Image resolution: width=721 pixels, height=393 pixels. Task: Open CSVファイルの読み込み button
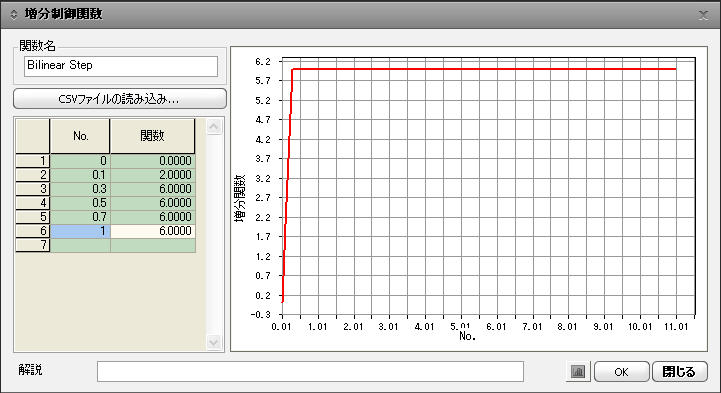[x=120, y=99]
